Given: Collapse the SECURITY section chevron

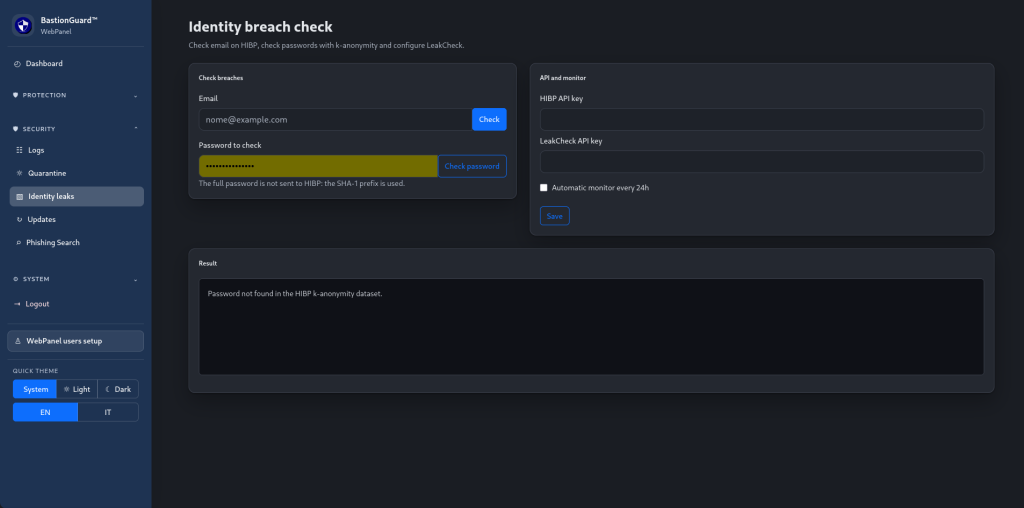Looking at the screenshot, I should [135, 129].
